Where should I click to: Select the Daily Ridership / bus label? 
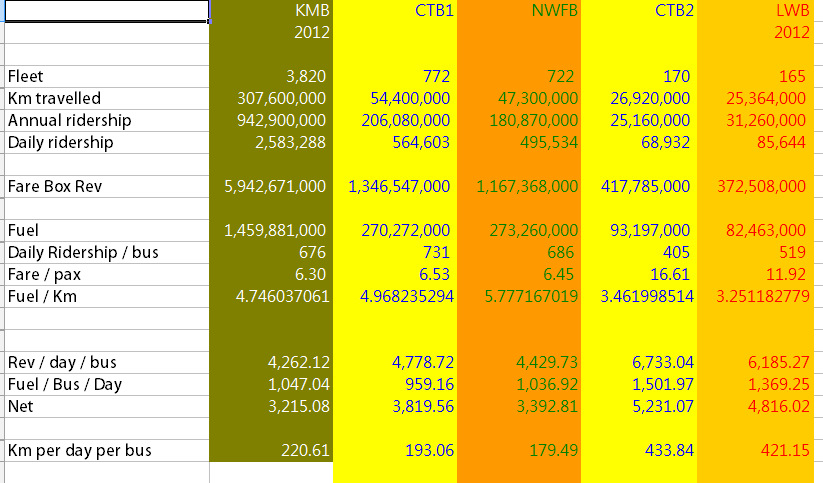point(83,253)
